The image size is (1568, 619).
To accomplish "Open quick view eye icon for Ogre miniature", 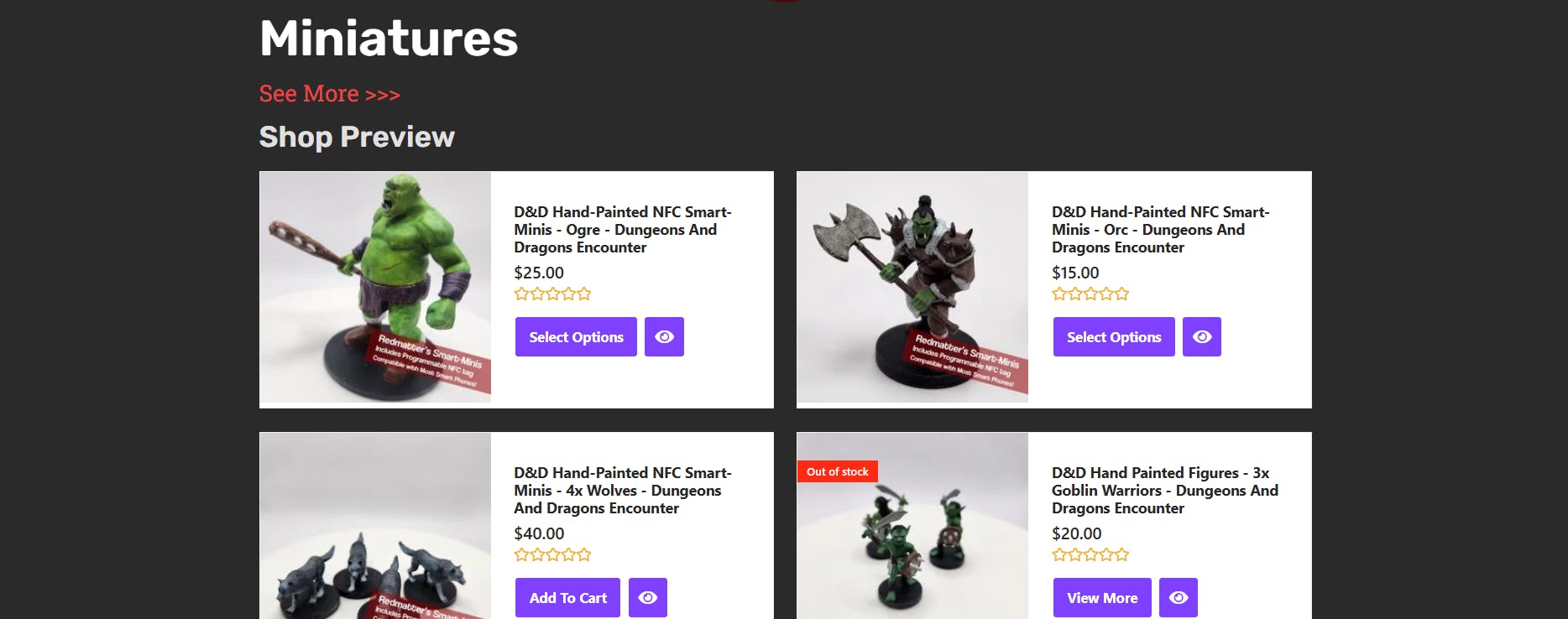I will coord(664,336).
